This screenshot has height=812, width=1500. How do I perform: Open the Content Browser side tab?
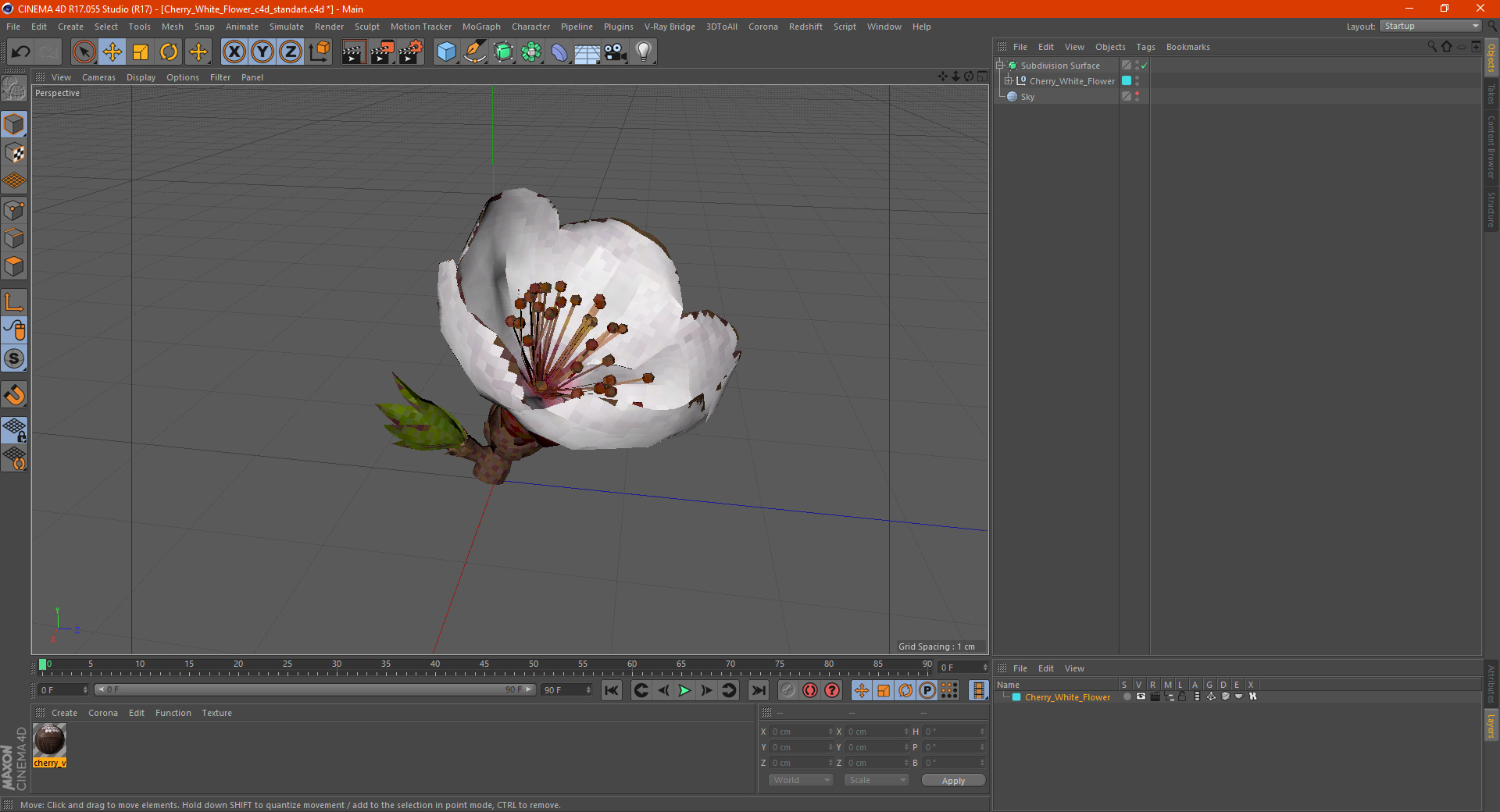tap(1491, 146)
